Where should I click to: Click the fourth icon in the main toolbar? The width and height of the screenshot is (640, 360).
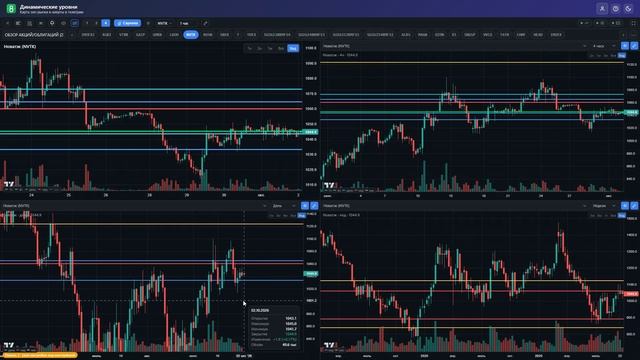(40, 23)
